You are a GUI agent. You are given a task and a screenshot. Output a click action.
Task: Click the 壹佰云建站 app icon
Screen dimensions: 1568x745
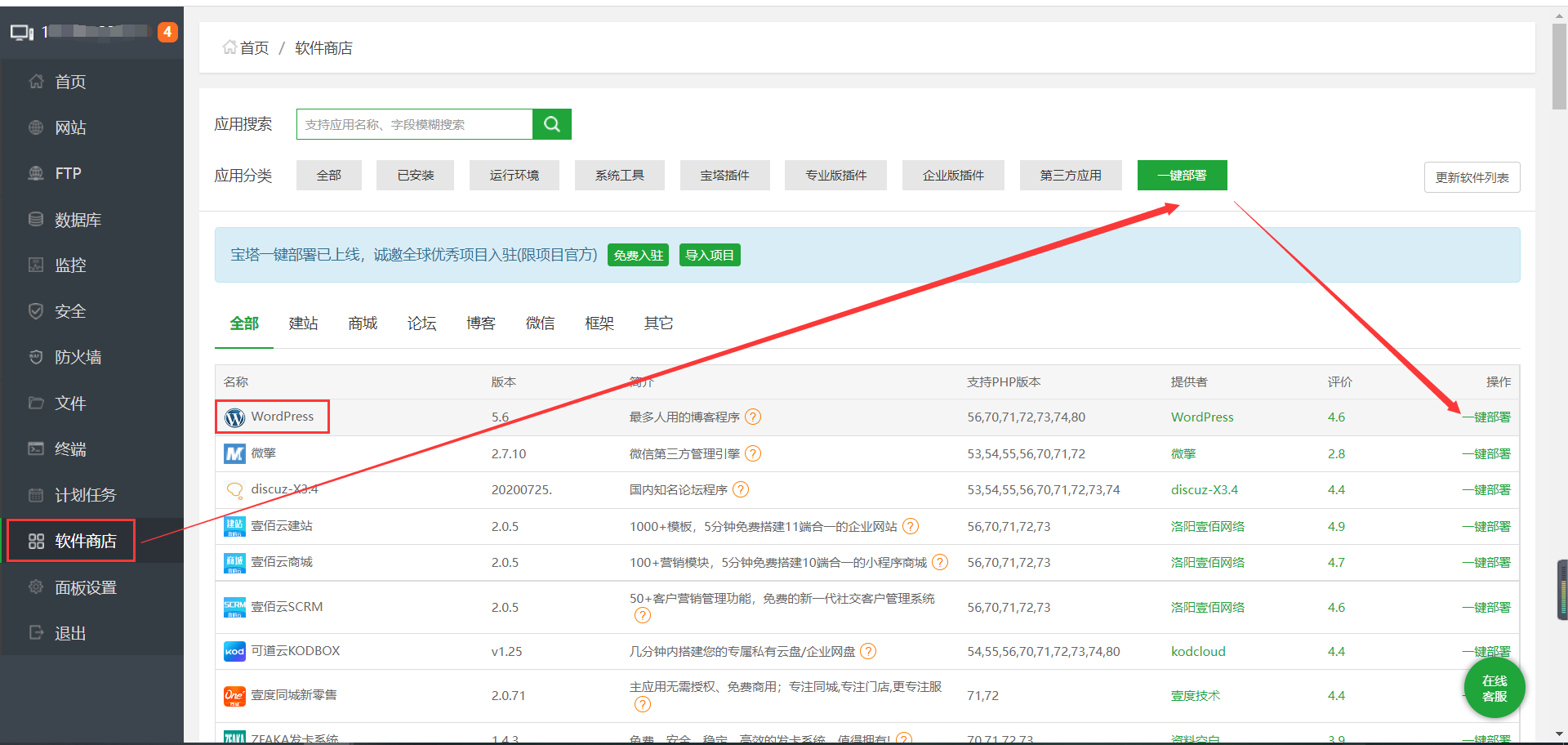point(235,526)
